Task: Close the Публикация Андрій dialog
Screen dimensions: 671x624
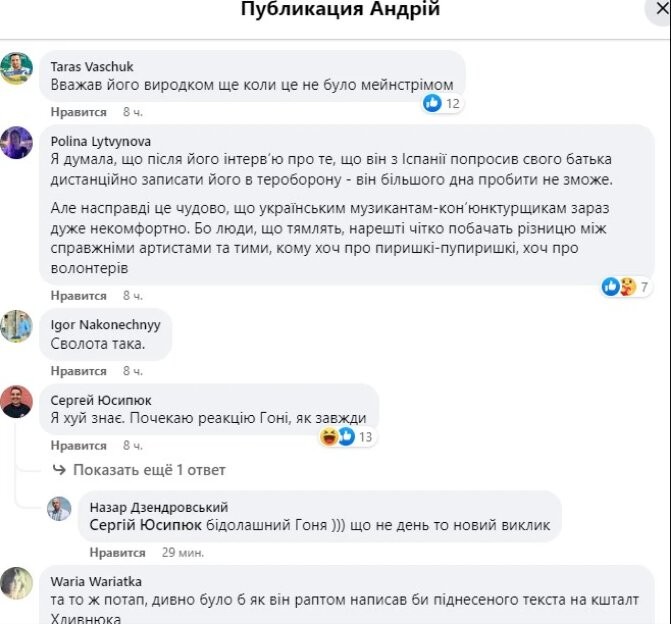Action: pyautogui.click(x=661, y=9)
